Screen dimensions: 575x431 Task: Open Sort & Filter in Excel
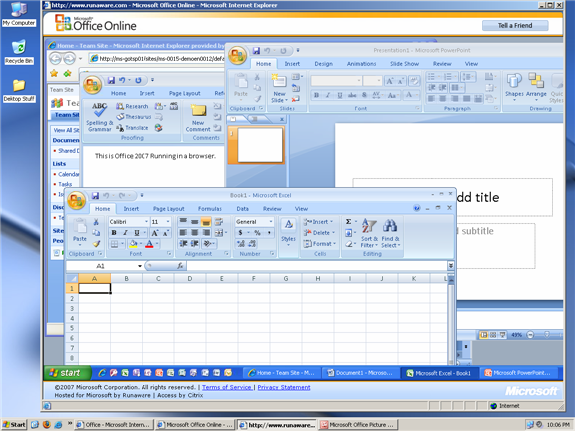coord(369,233)
